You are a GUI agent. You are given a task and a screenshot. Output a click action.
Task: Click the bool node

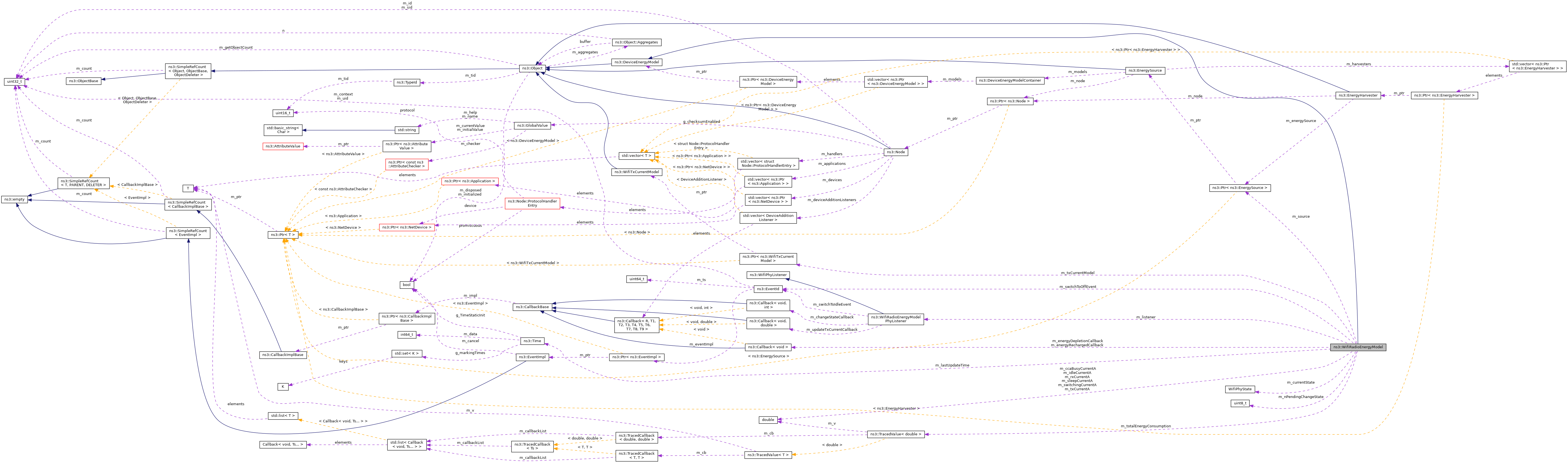point(407,285)
